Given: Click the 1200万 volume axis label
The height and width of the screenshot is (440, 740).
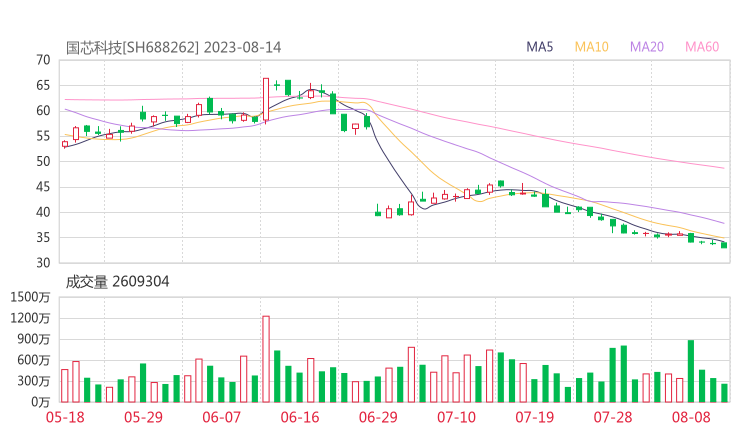Looking at the screenshot, I should pos(31,318).
